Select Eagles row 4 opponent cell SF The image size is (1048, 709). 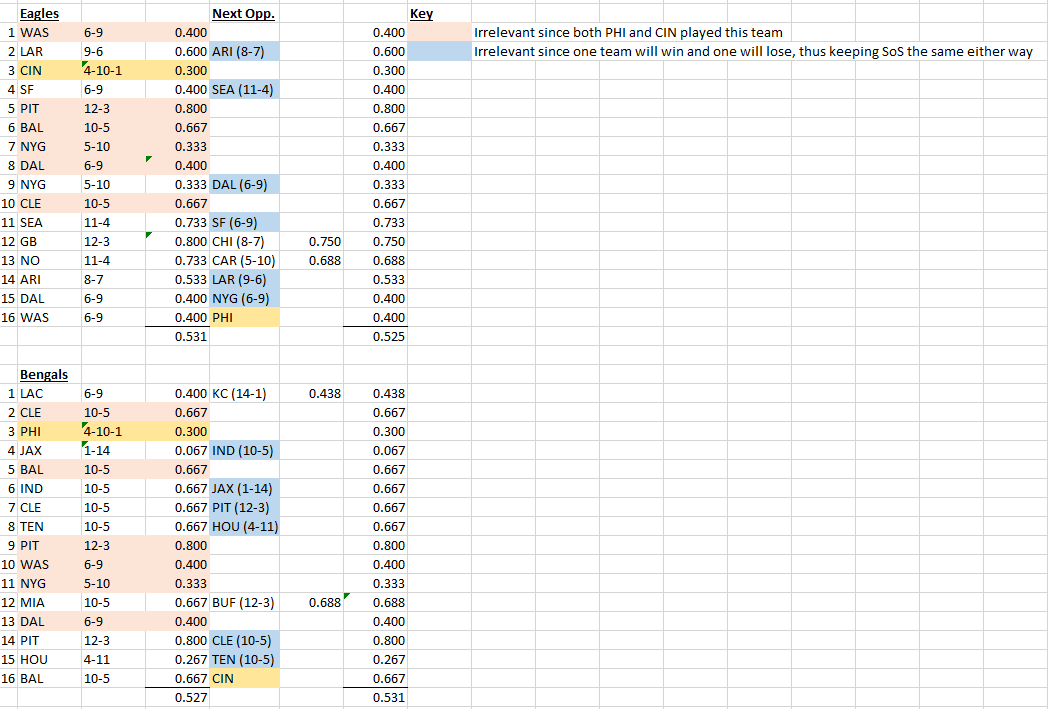[x=49, y=90]
